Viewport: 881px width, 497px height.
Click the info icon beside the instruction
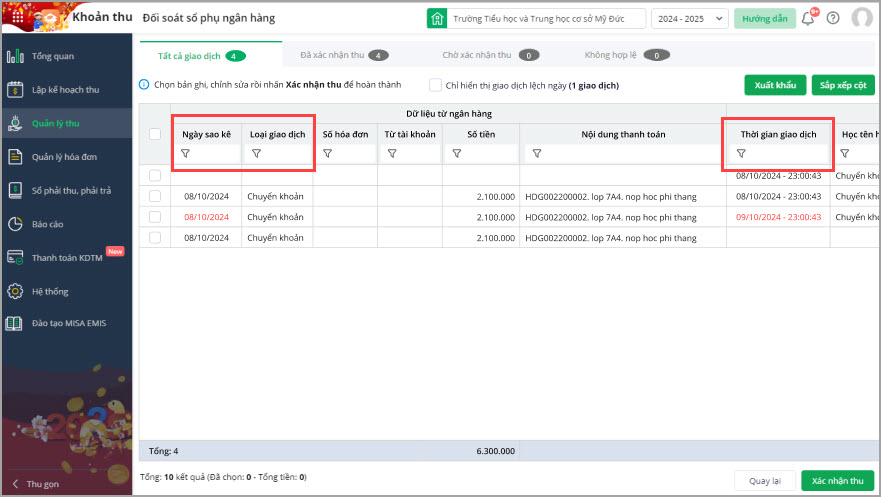144,84
